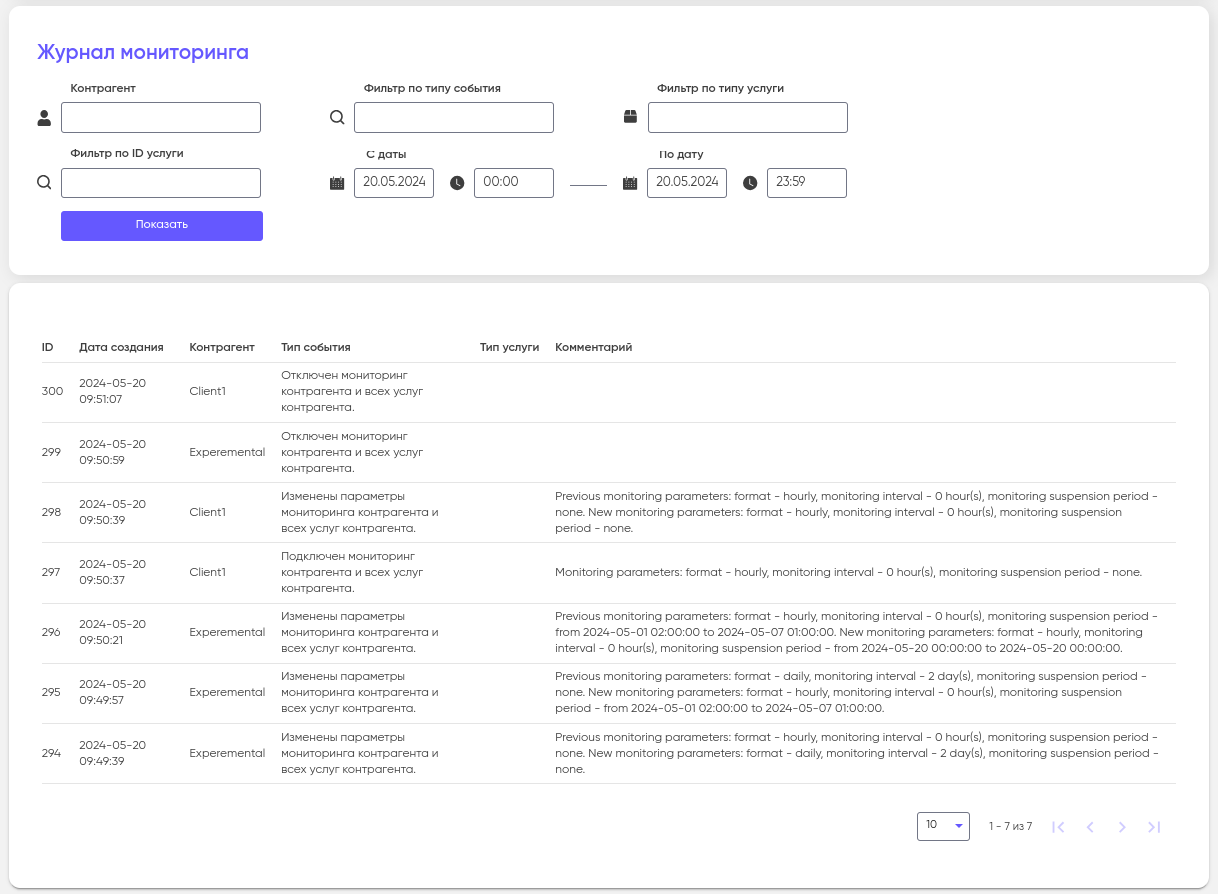Click the clock icon next to 23:59

[750, 183]
